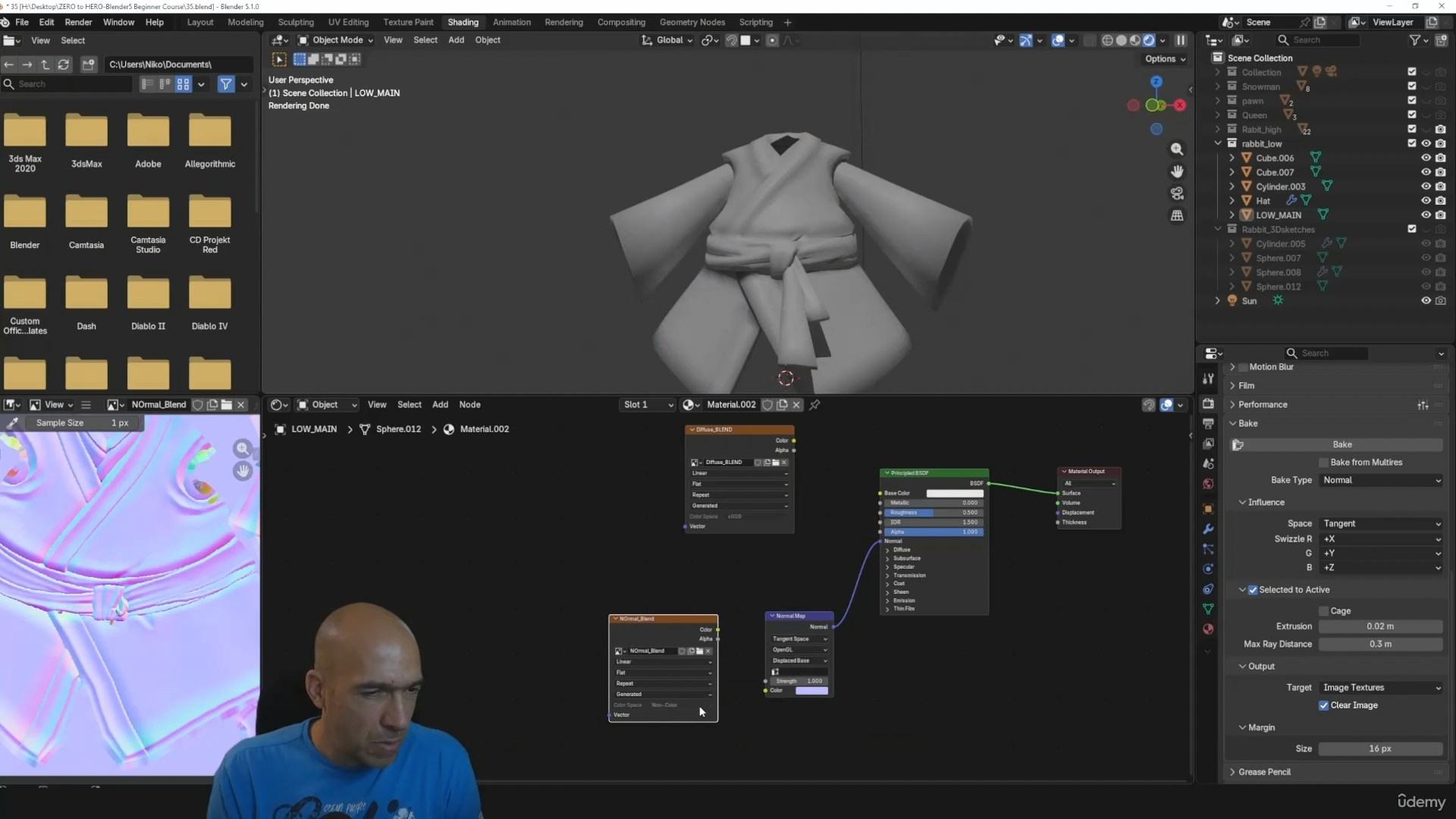Image resolution: width=1456 pixels, height=819 pixels.
Task: Collapse the rabbit_low collection
Action: (x=1218, y=143)
